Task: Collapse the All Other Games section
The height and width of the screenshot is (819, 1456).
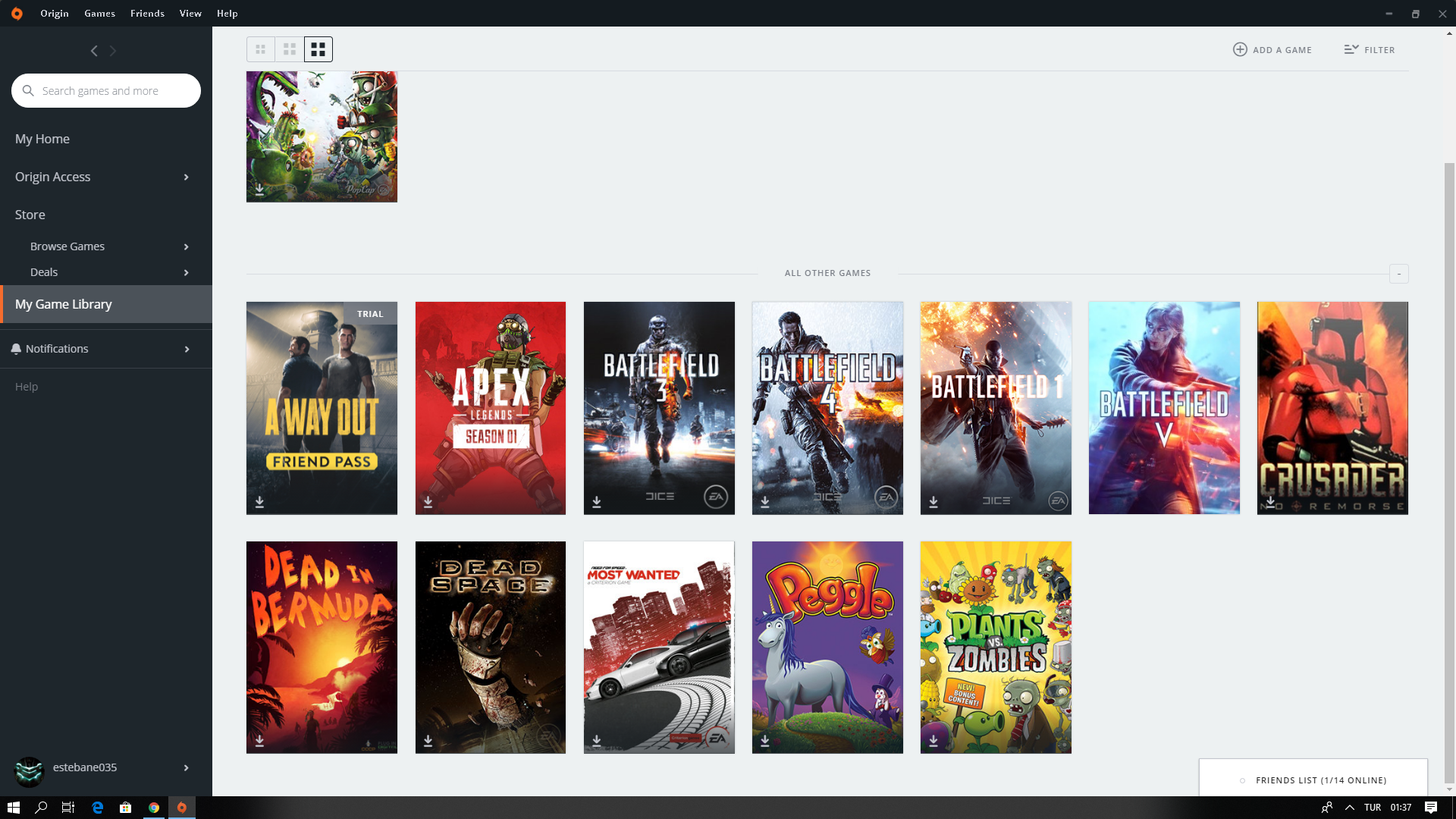Action: [1399, 274]
